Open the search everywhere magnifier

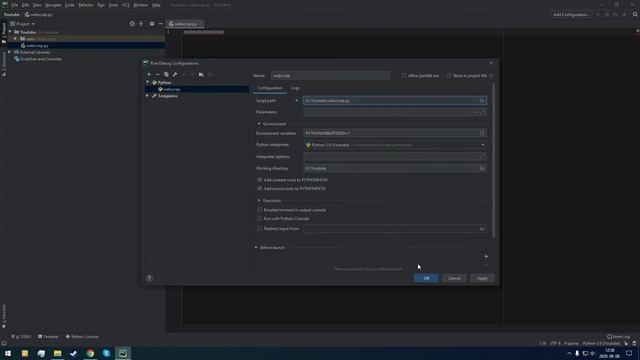coord(635,14)
